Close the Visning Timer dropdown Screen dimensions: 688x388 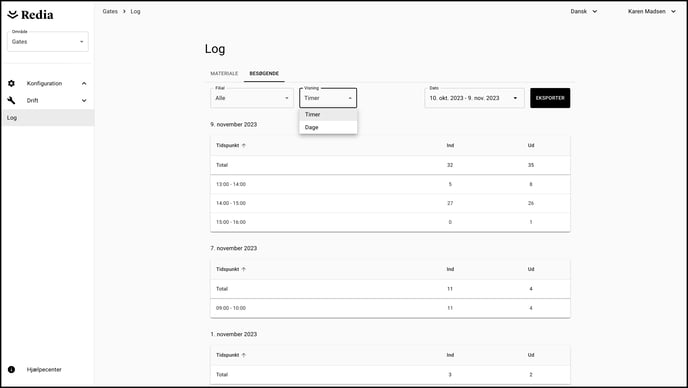(x=328, y=98)
